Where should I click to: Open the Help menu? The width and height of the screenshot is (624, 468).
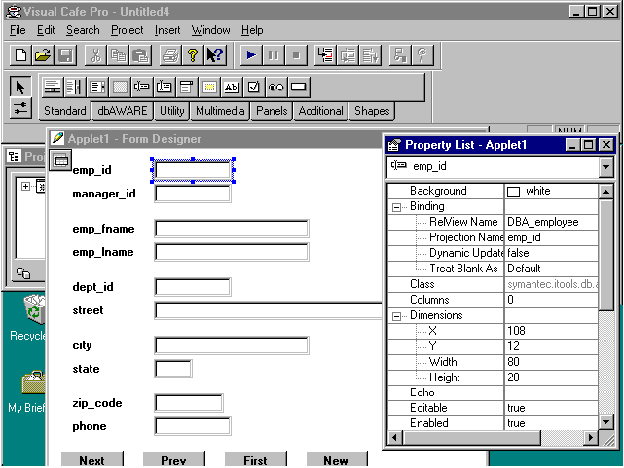tap(252, 30)
